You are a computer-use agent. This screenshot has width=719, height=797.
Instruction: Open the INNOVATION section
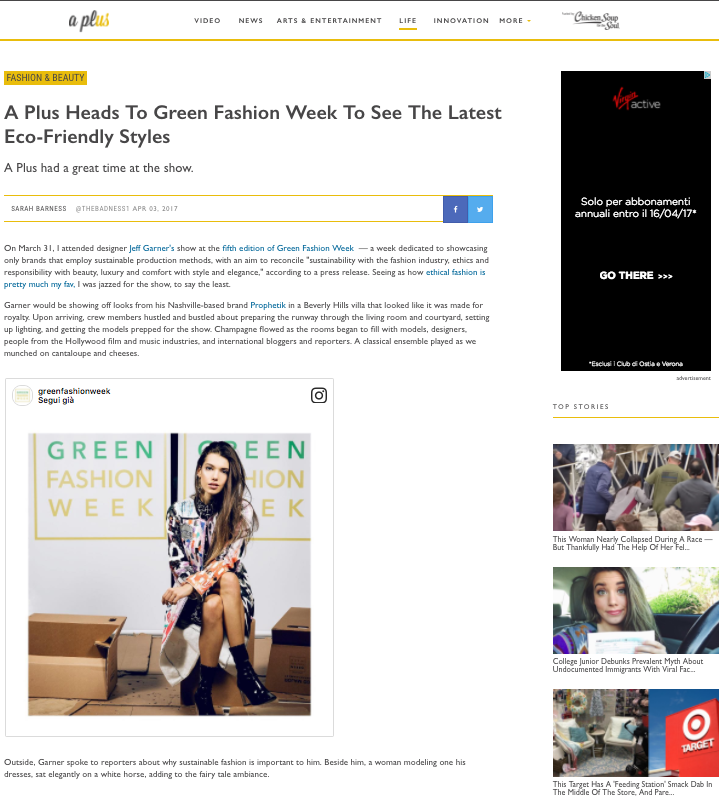point(461,21)
